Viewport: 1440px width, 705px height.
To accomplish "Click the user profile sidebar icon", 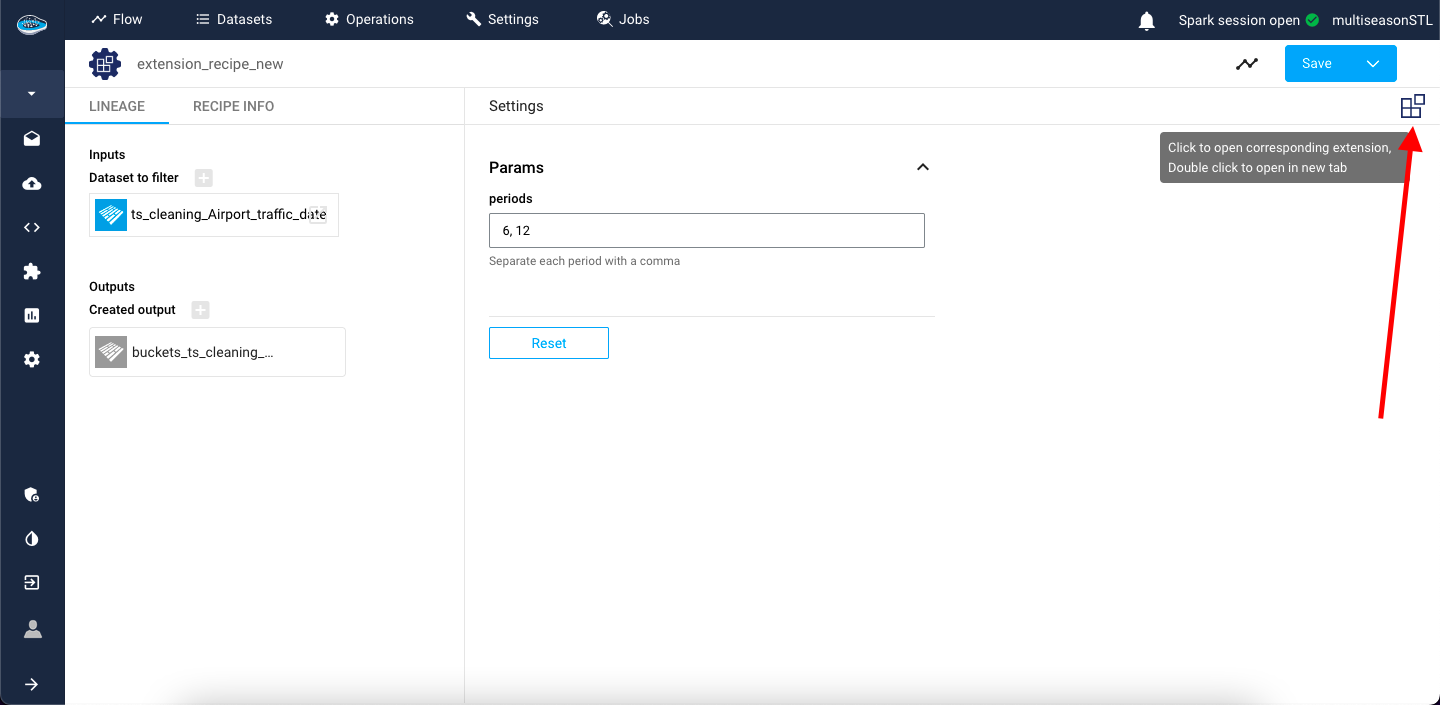I will click(32, 629).
